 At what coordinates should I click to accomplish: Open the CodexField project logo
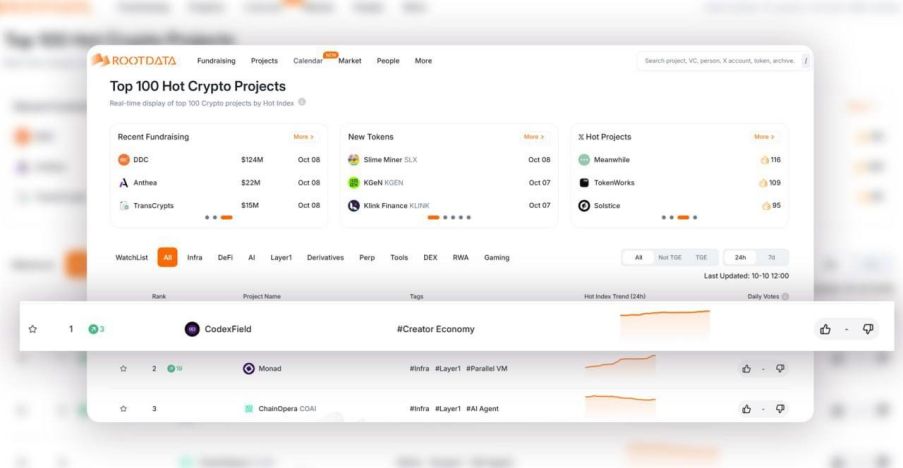coord(192,329)
